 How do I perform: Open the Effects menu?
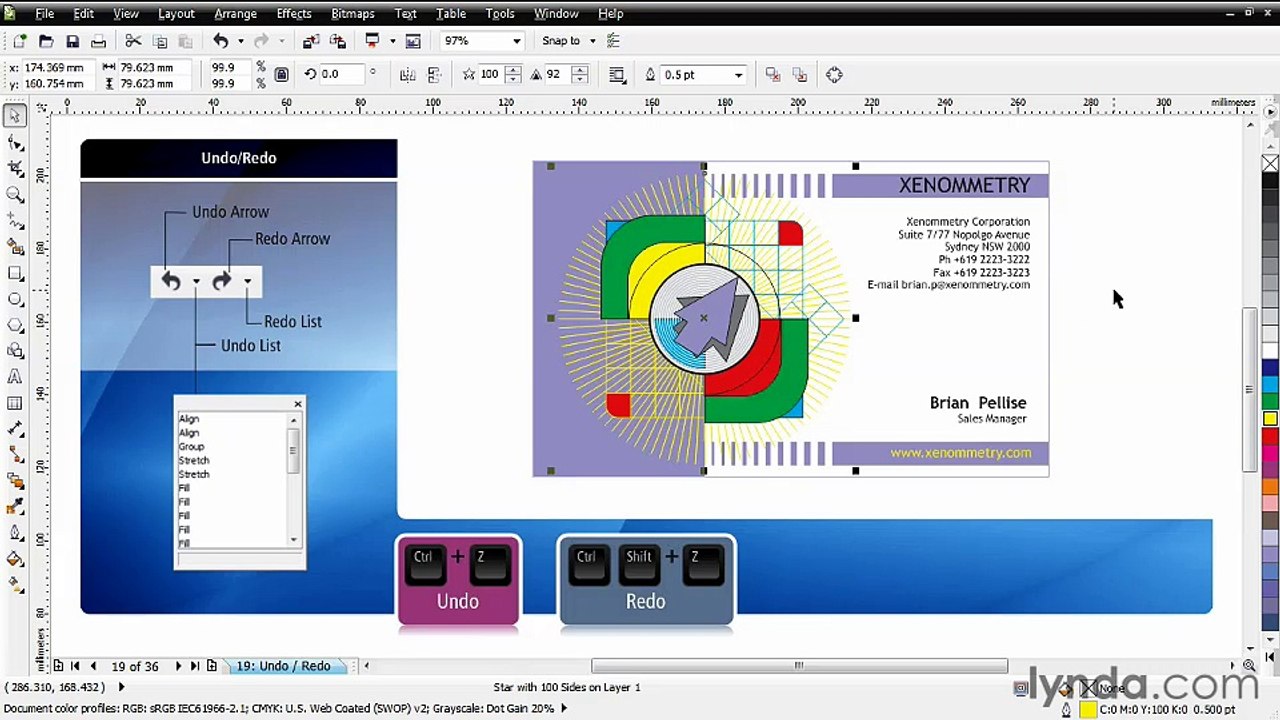pos(294,14)
